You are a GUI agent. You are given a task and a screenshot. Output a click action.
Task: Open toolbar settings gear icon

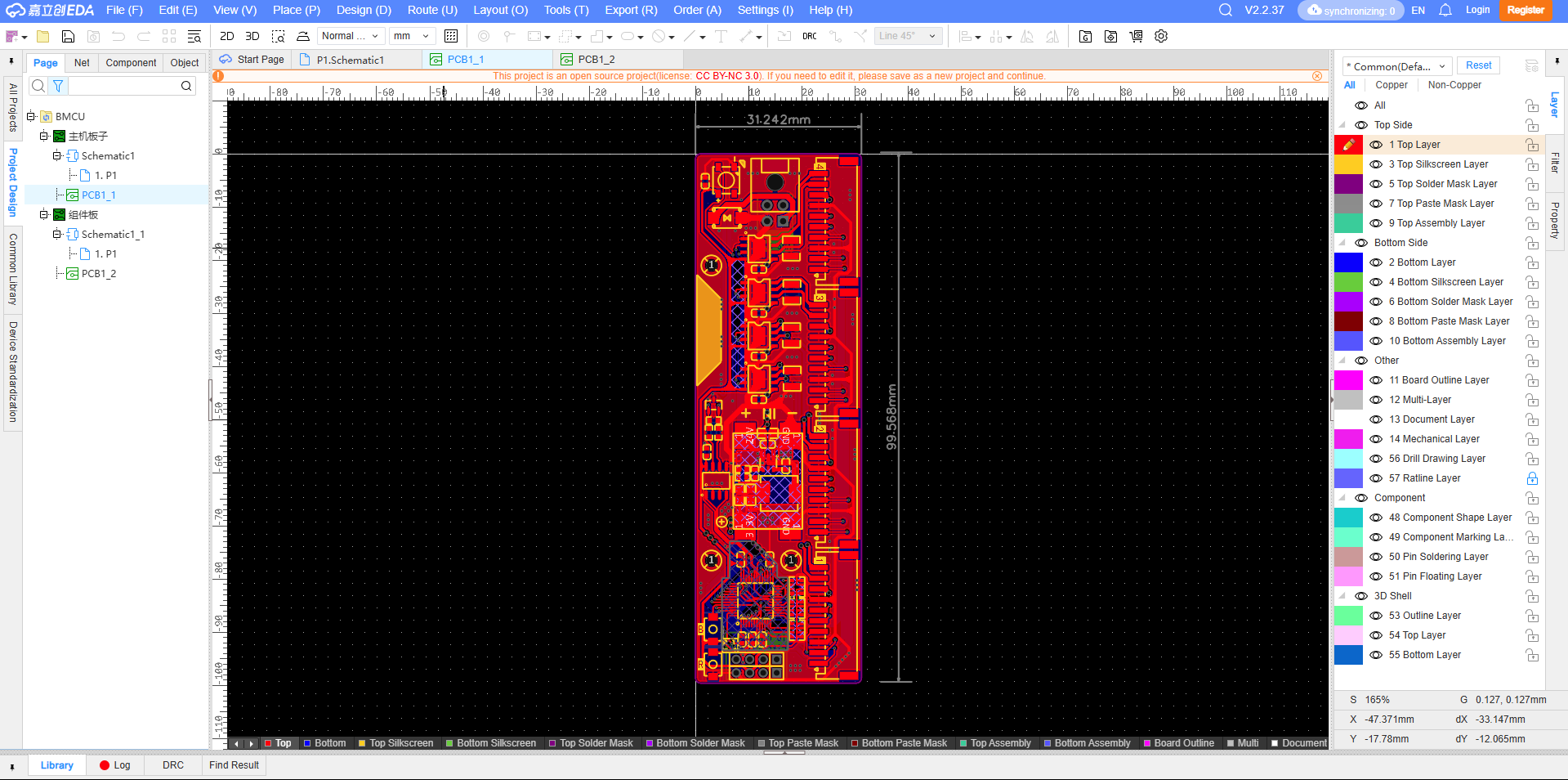[x=1161, y=36]
